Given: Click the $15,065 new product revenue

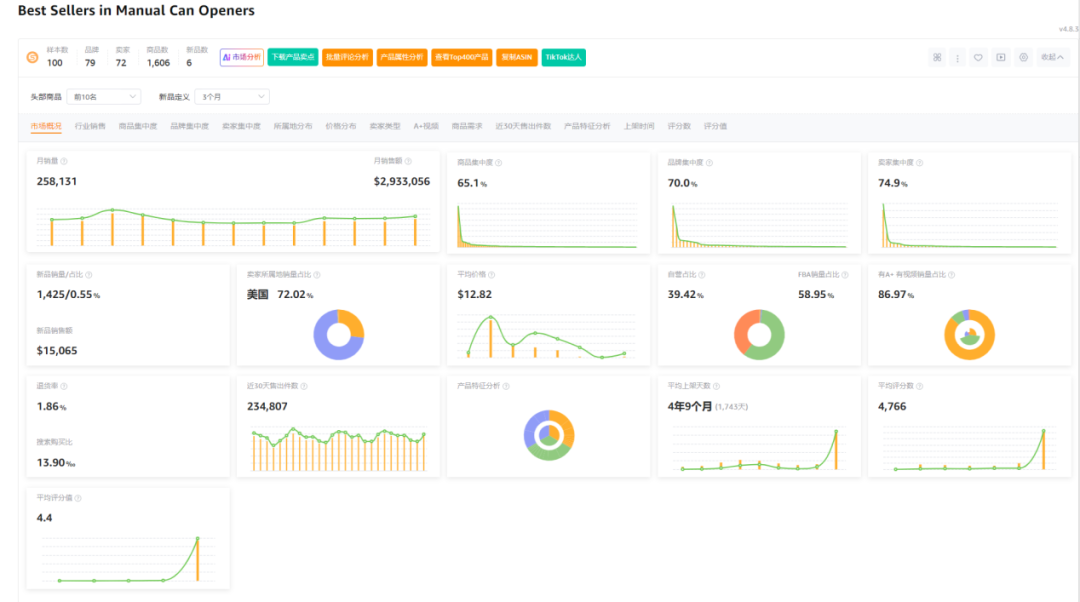Looking at the screenshot, I should 56,351.
